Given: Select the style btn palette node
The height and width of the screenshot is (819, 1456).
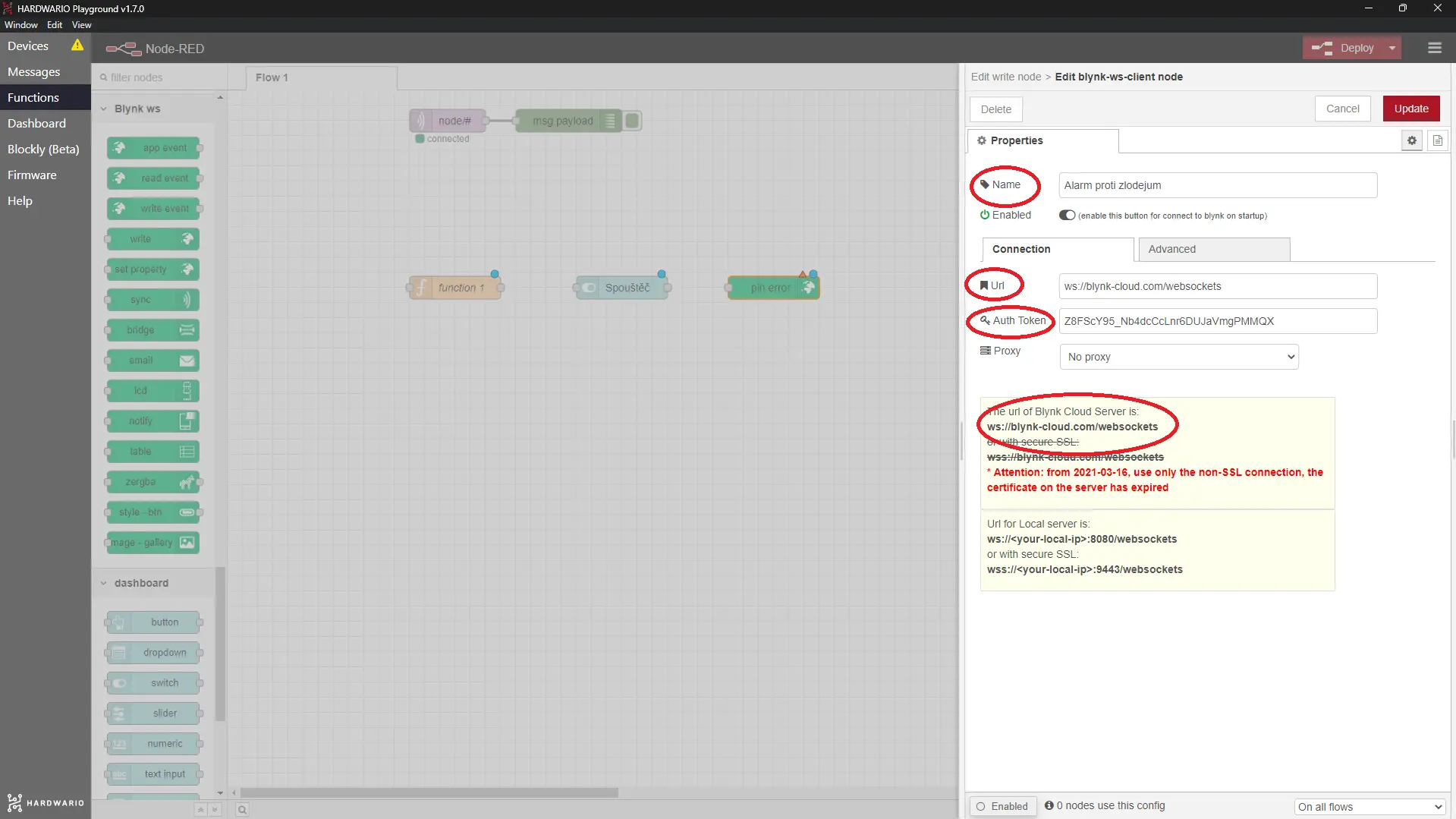Looking at the screenshot, I should click(x=154, y=512).
